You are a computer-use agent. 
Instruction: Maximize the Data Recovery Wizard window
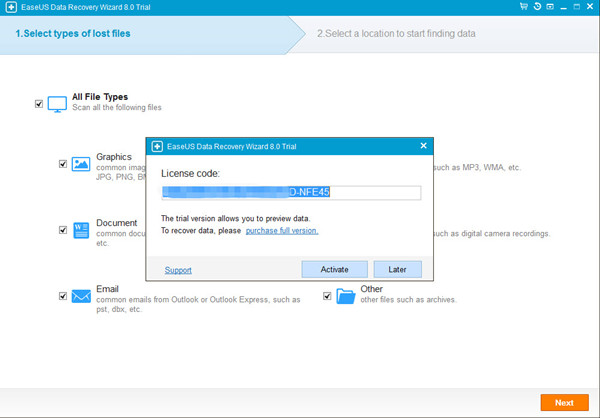577,7
